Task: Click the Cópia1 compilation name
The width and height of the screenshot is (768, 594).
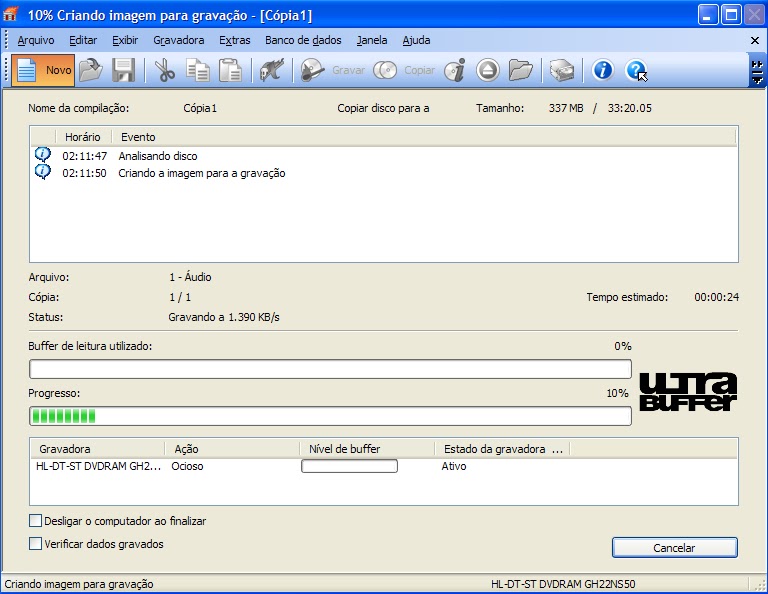Action: click(200, 108)
